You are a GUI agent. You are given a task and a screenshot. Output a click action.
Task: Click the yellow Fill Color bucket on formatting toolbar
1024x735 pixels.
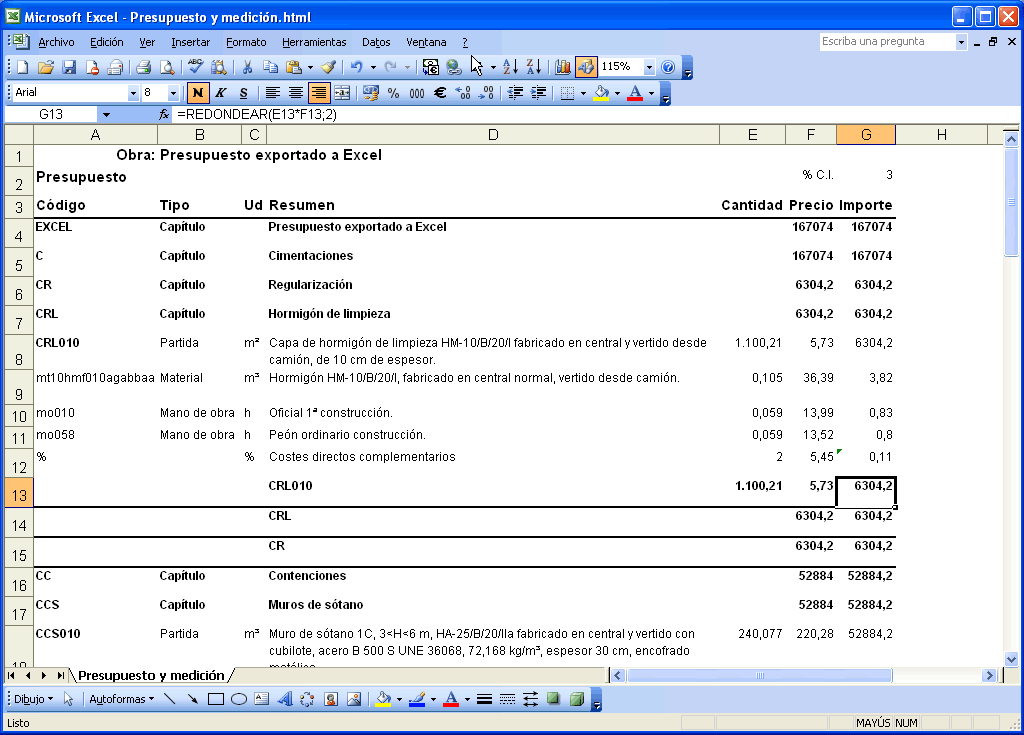(601, 93)
